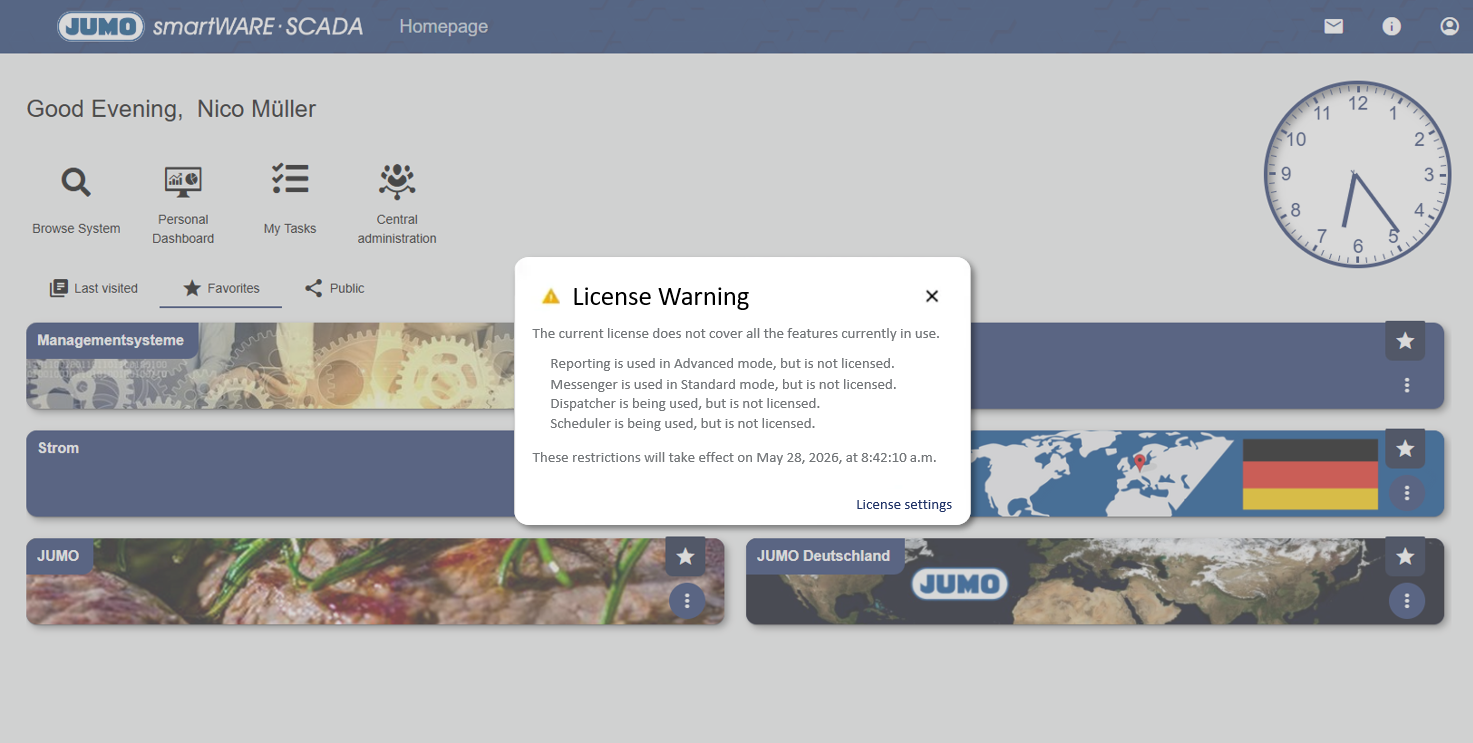The height and width of the screenshot is (743, 1473).
Task: Open the My Tasks checklist icon
Action: click(290, 179)
